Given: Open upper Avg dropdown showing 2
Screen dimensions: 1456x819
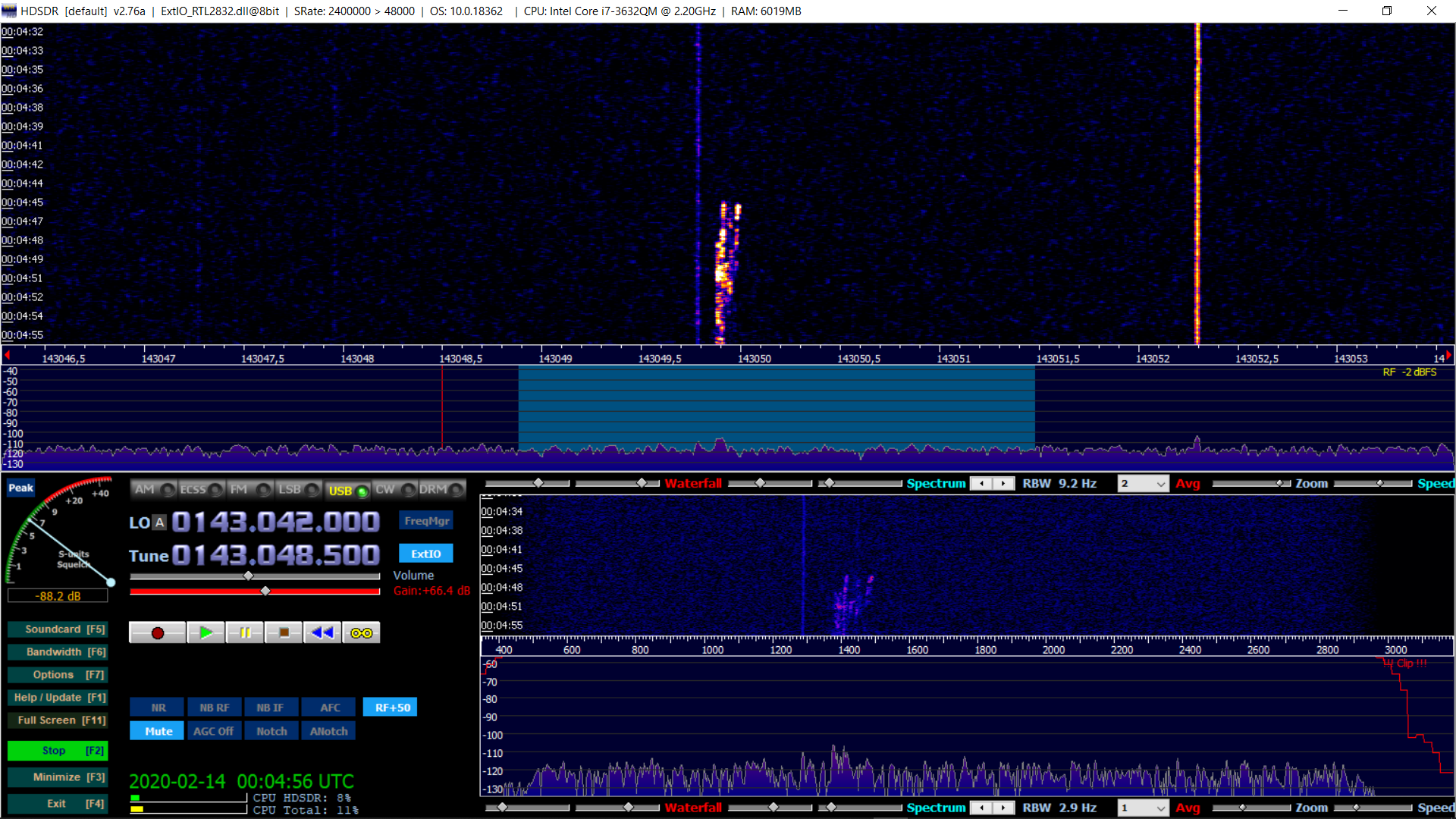Looking at the screenshot, I should point(1143,484).
